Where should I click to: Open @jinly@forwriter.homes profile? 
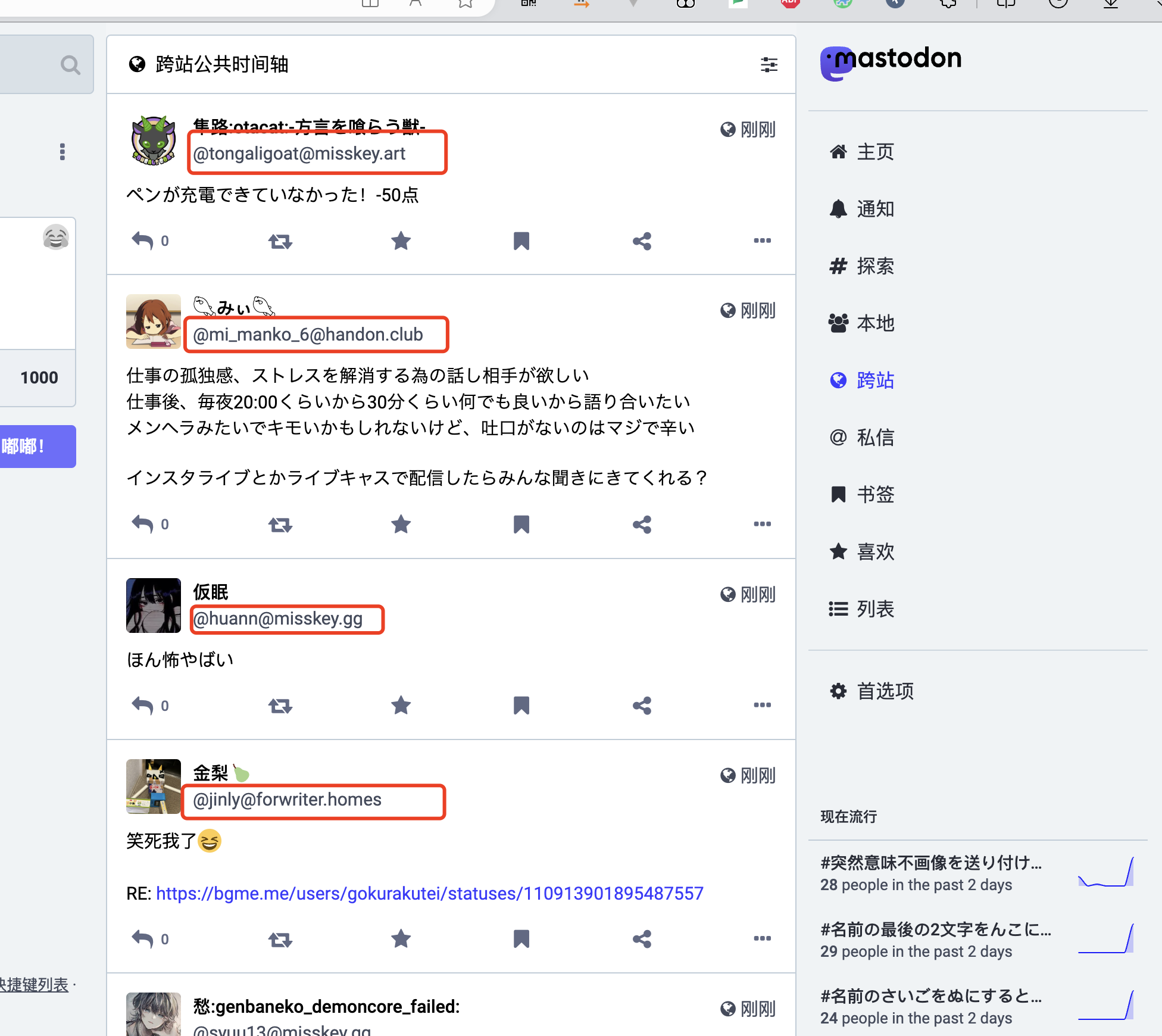288,800
